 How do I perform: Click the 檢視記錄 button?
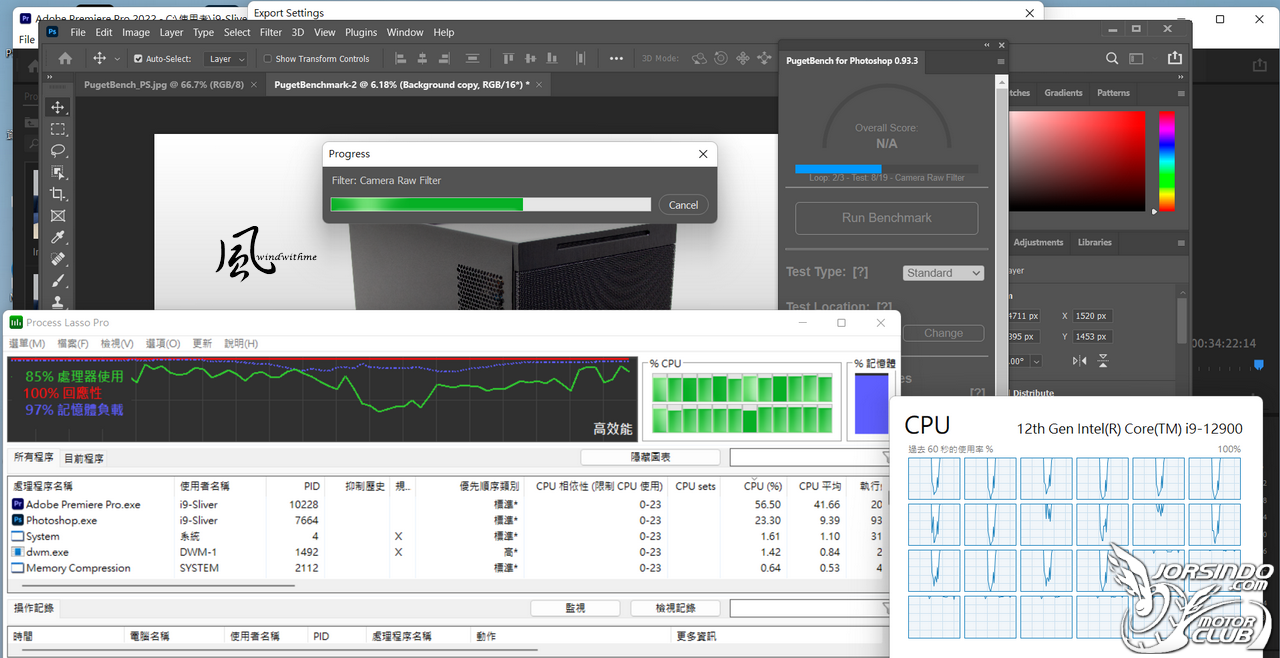pos(675,608)
